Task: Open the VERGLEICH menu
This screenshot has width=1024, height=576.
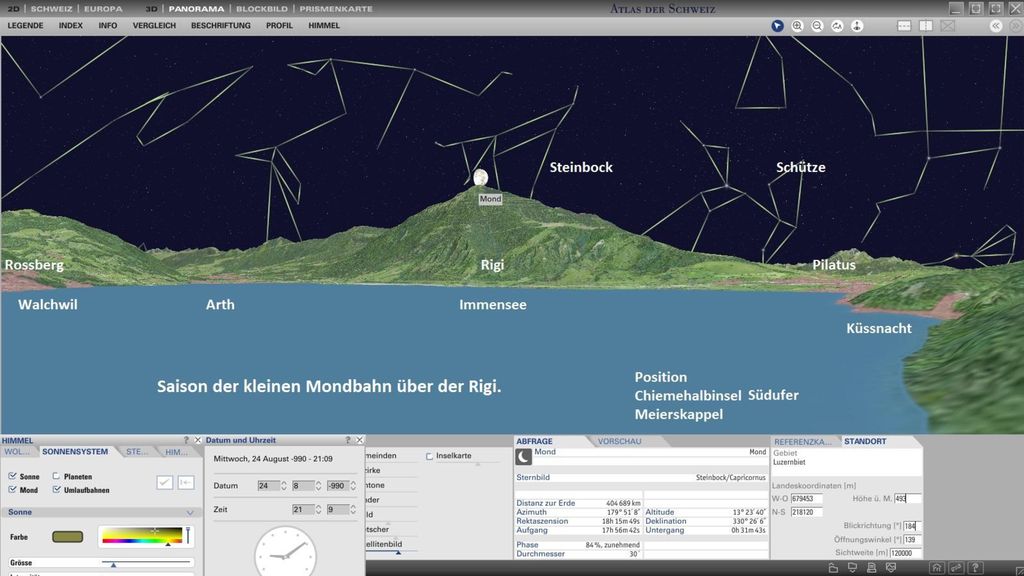Action: pos(154,25)
